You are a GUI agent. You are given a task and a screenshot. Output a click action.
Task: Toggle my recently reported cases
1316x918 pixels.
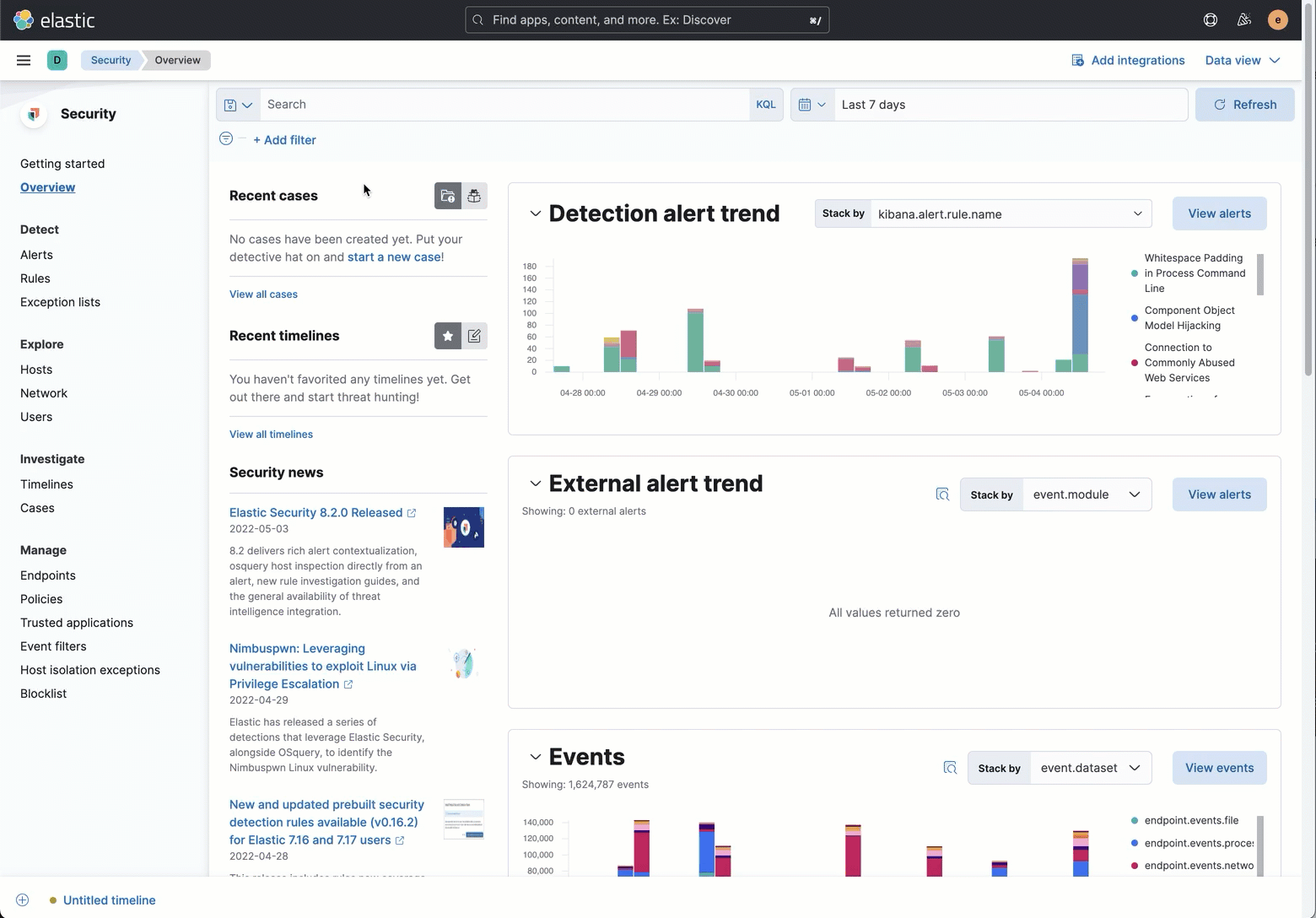click(474, 196)
